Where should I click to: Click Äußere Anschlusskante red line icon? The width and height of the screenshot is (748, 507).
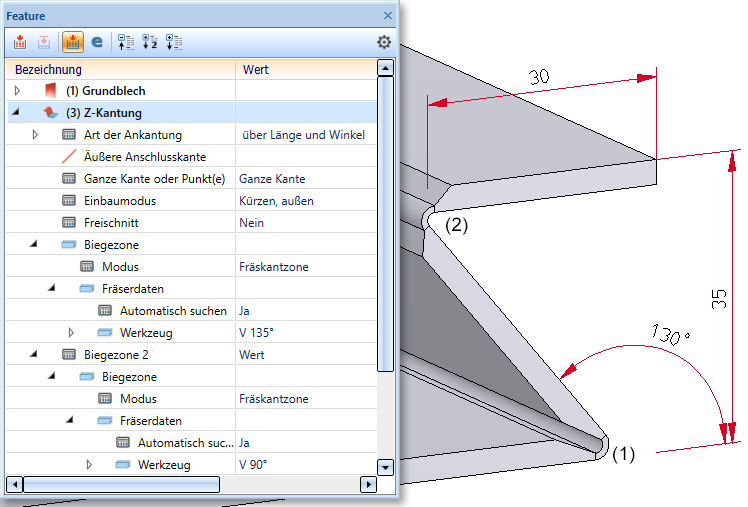coord(69,156)
